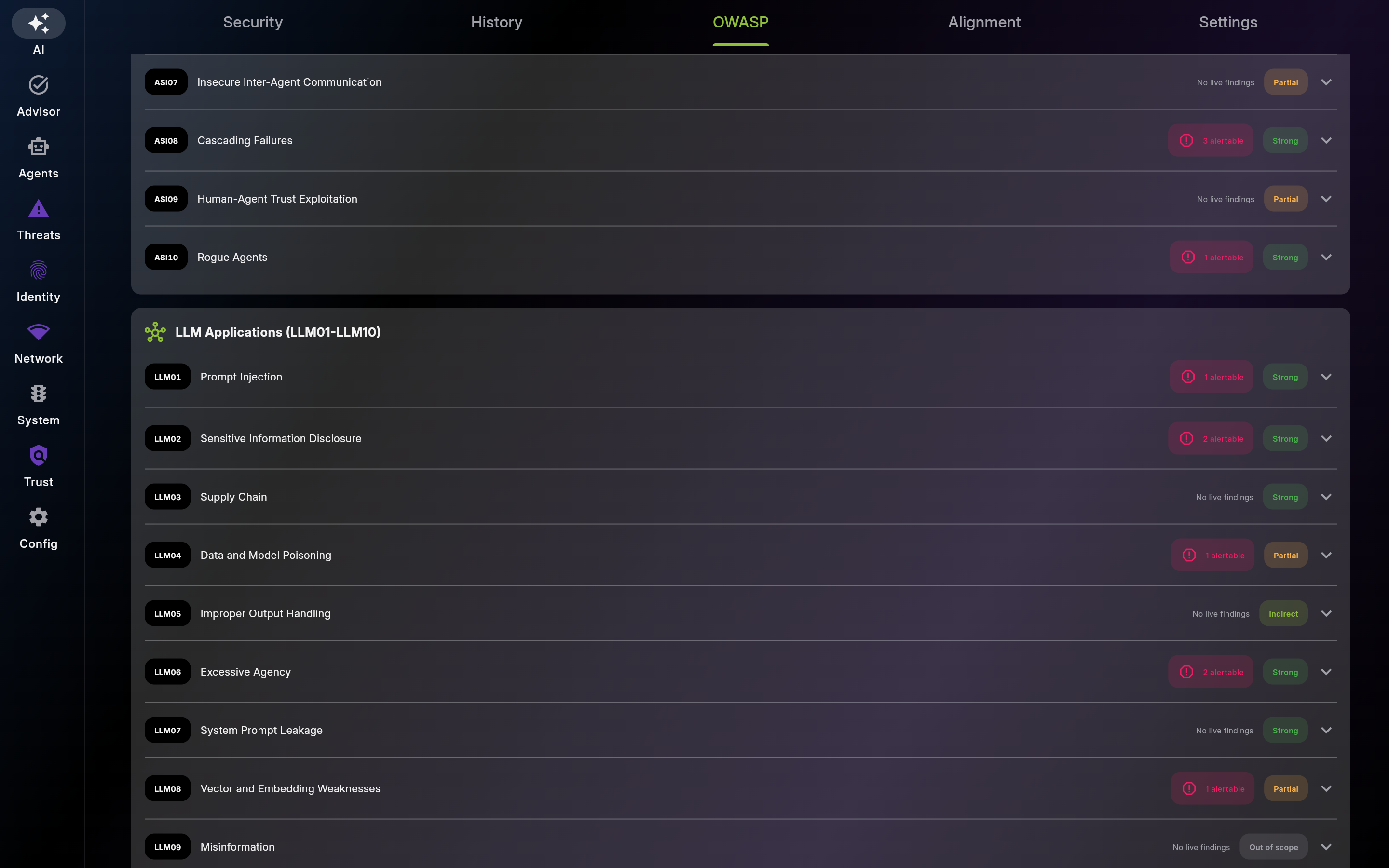Click the ASI07 code label
Viewport: 1389px width, 868px height.
click(x=166, y=82)
